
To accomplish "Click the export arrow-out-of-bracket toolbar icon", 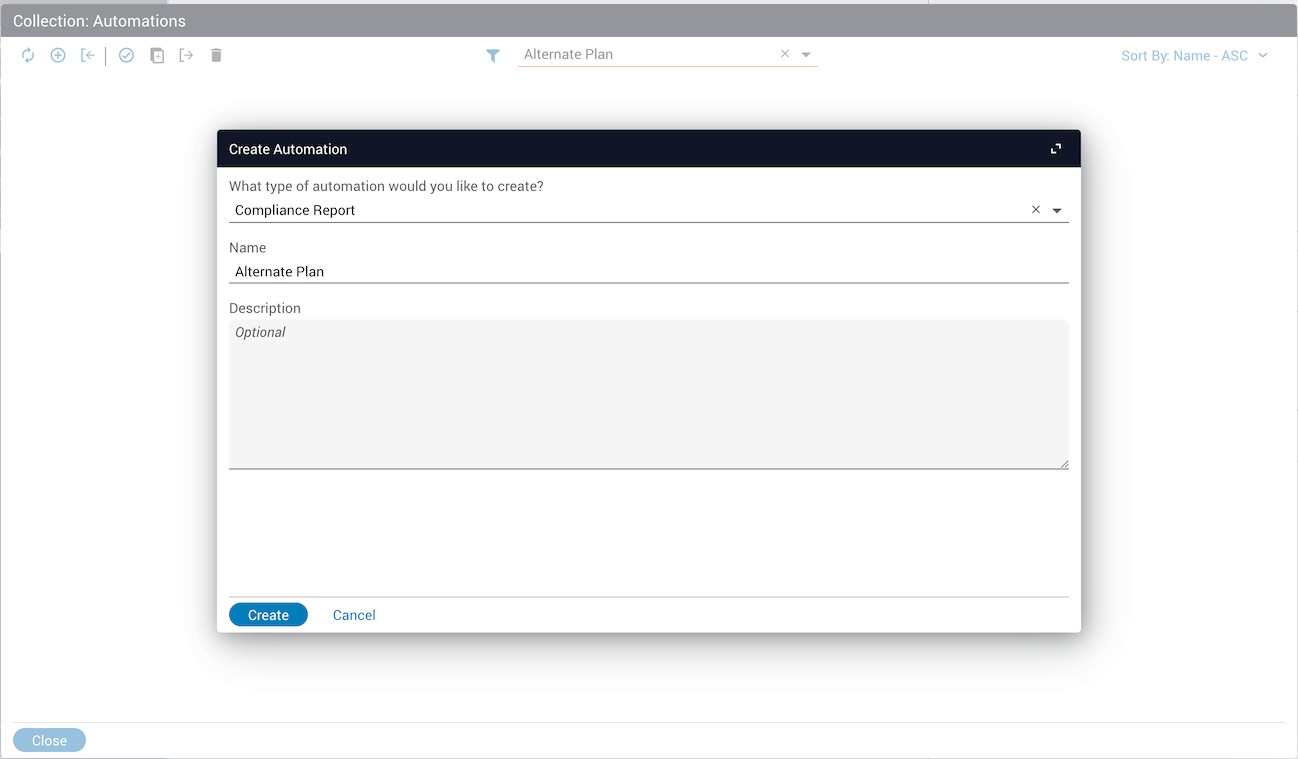I will tap(186, 56).
